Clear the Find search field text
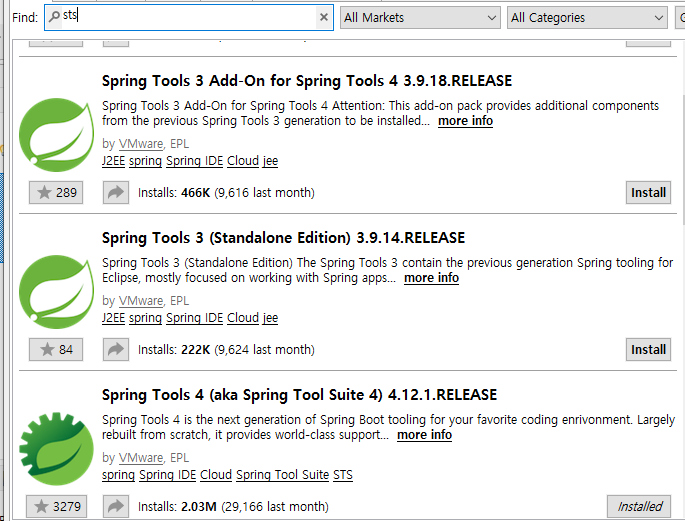 [324, 17]
